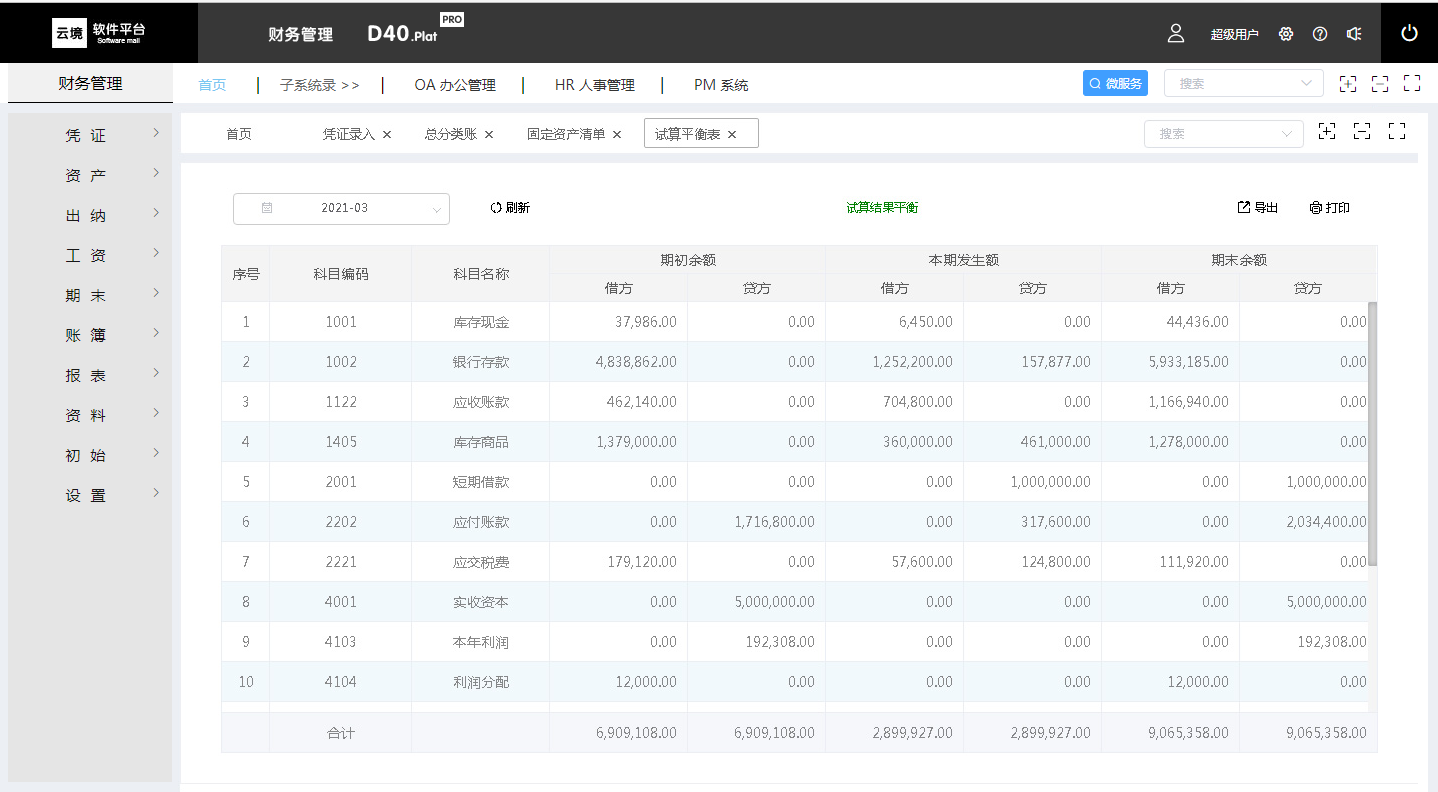Viewport: 1438px width, 792px height.
Task: Mute sound via speaker icon
Action: coord(1354,34)
